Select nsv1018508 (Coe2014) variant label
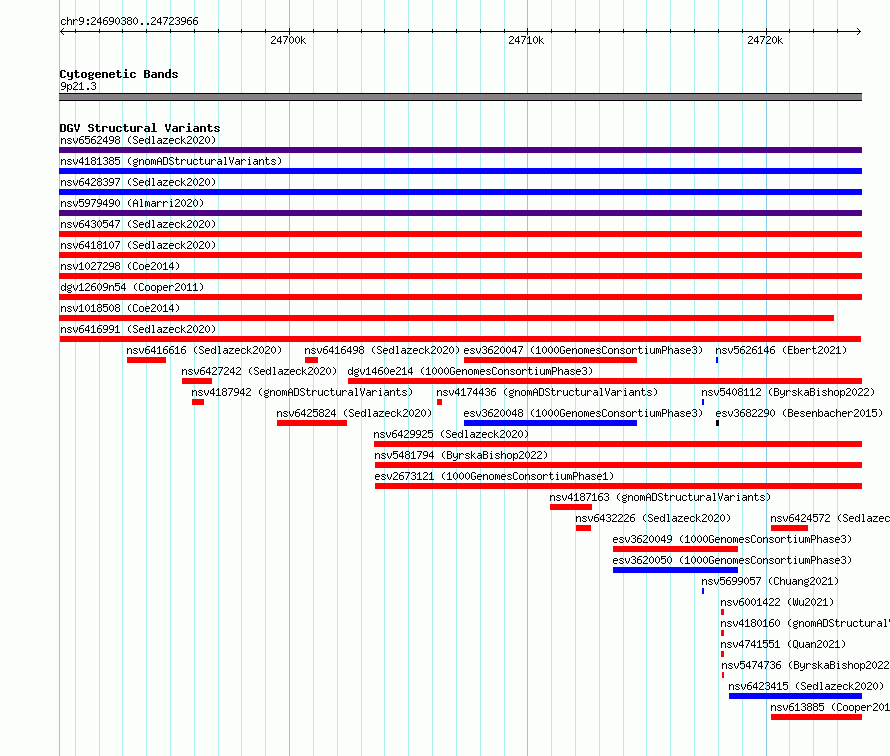 [120, 308]
